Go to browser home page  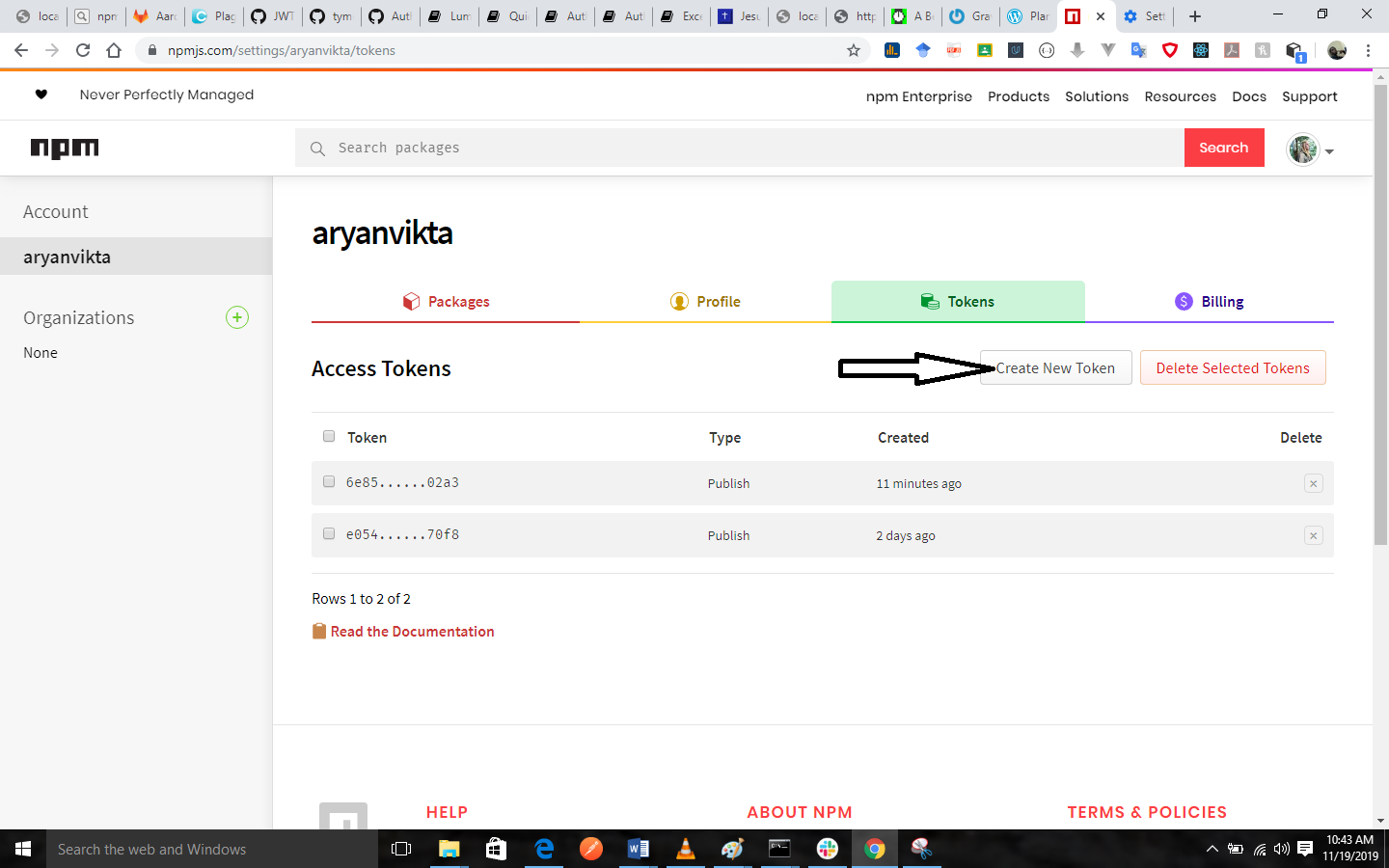tap(114, 50)
